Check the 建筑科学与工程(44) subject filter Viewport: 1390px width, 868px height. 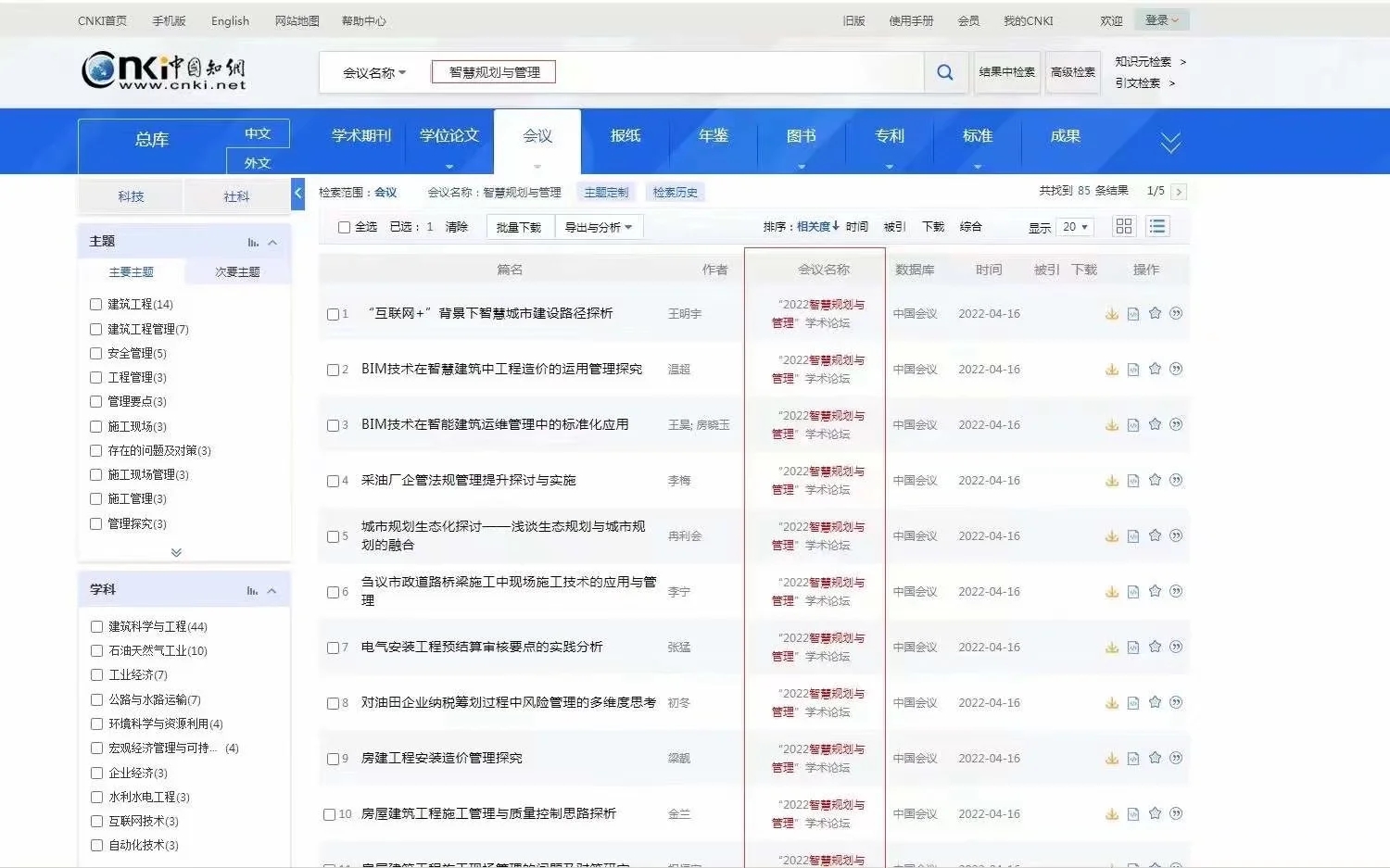[x=96, y=626]
